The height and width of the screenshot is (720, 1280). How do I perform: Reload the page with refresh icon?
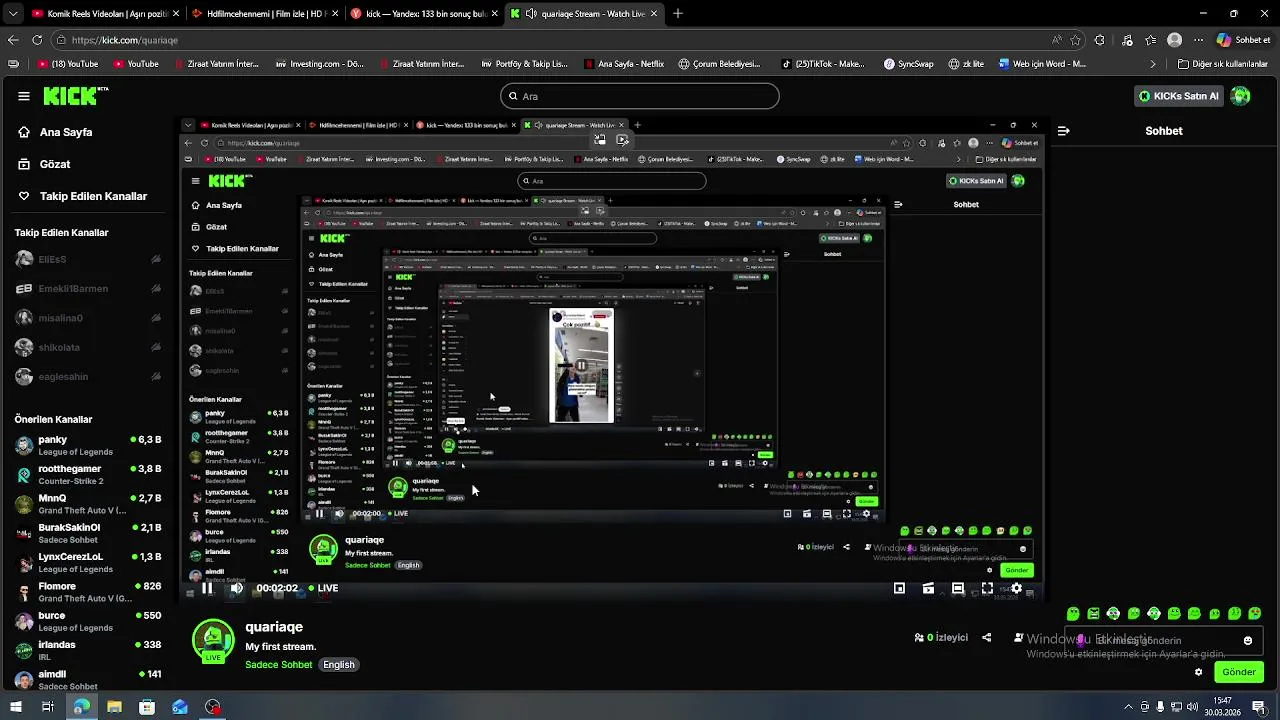(x=37, y=40)
